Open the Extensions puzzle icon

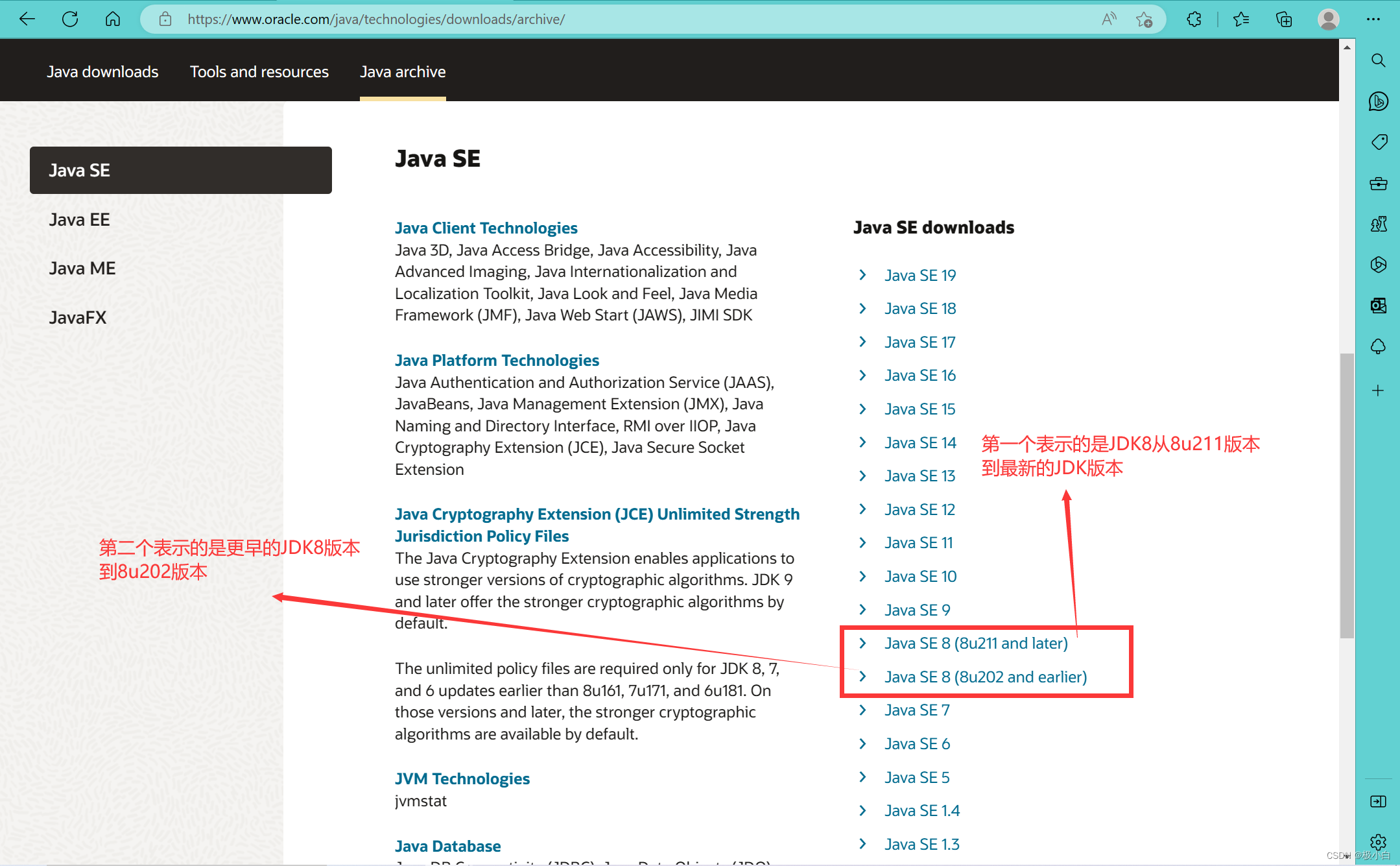pyautogui.click(x=1194, y=19)
